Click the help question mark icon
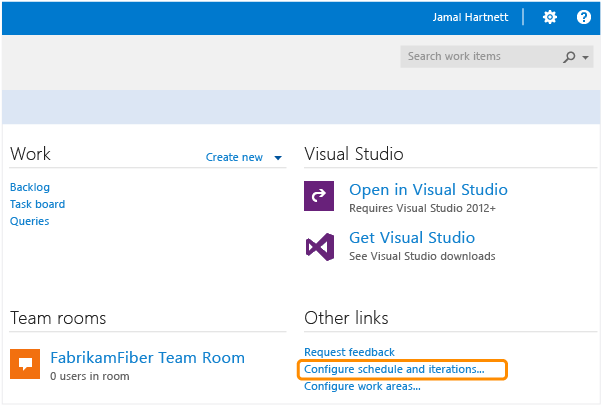This screenshot has height=405, width=601. coord(584,18)
